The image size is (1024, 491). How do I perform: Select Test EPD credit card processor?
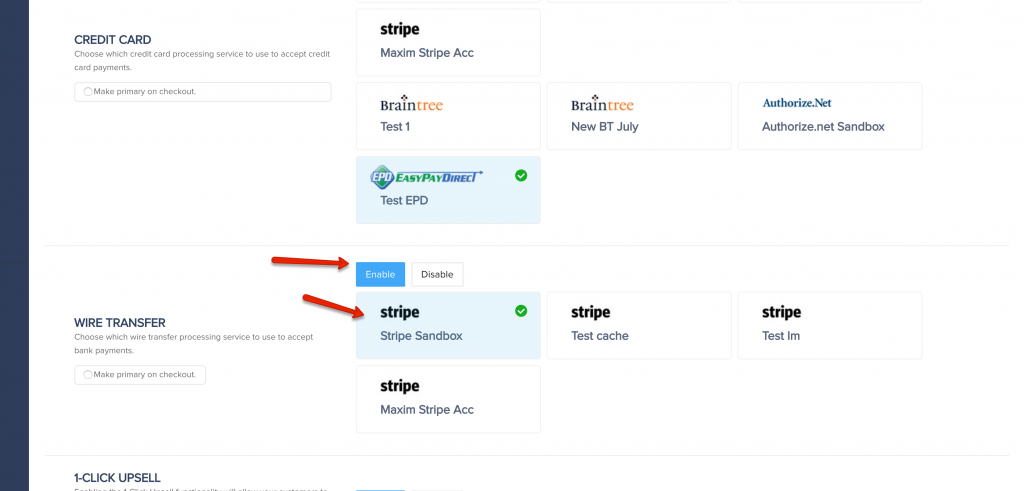click(x=448, y=190)
